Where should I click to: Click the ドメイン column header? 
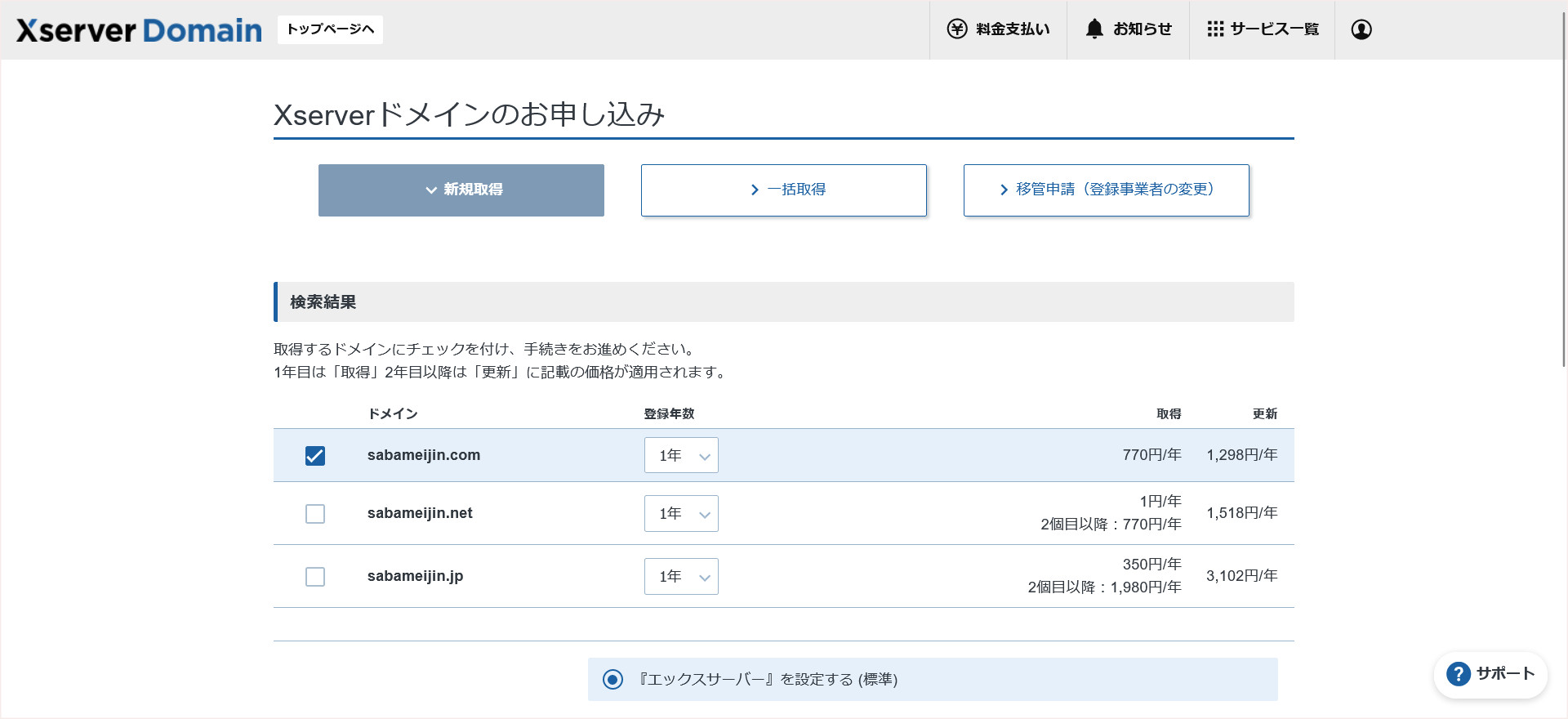point(393,414)
